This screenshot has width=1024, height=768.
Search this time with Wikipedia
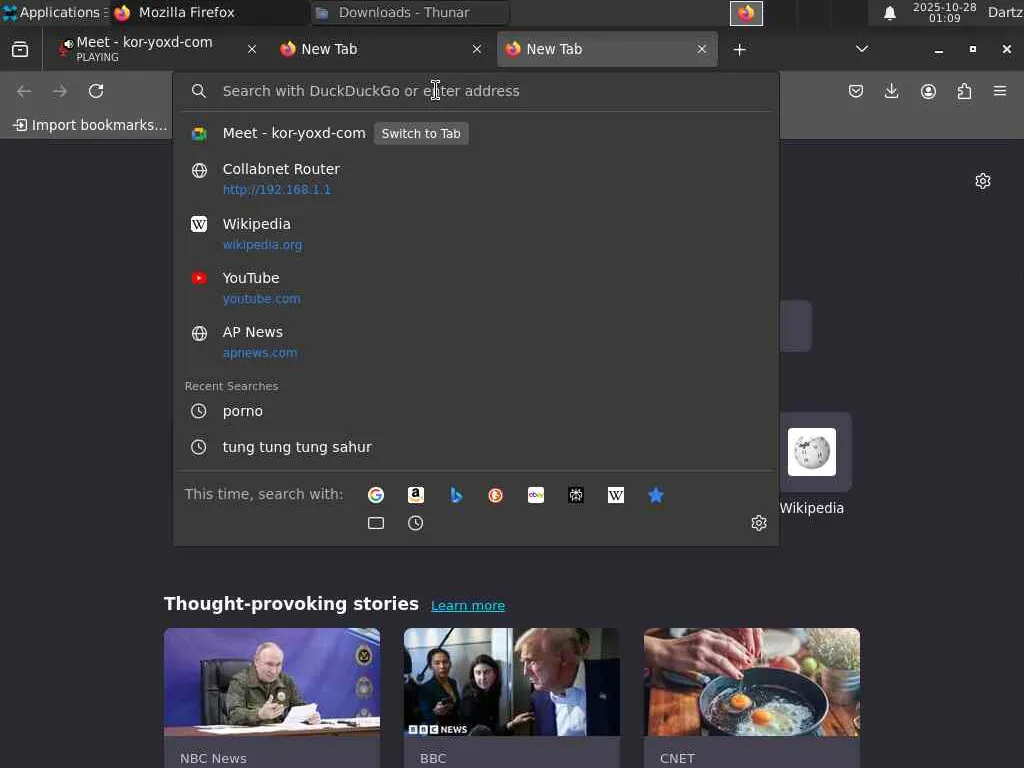pos(616,495)
